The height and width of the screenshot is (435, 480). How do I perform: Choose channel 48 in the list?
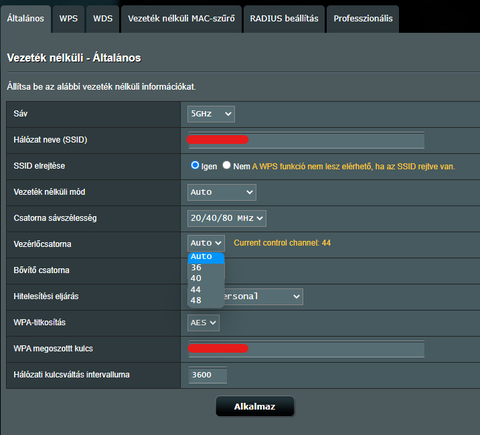(206, 300)
